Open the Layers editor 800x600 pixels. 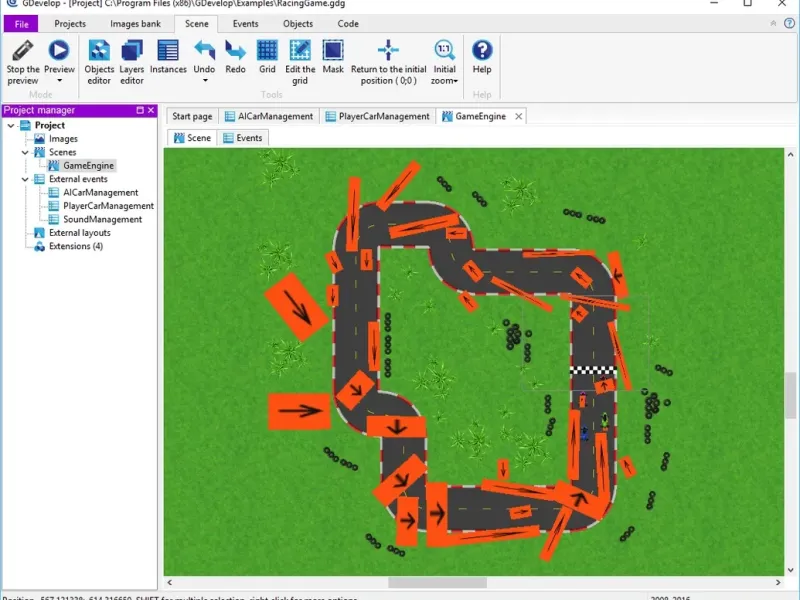tap(132, 50)
